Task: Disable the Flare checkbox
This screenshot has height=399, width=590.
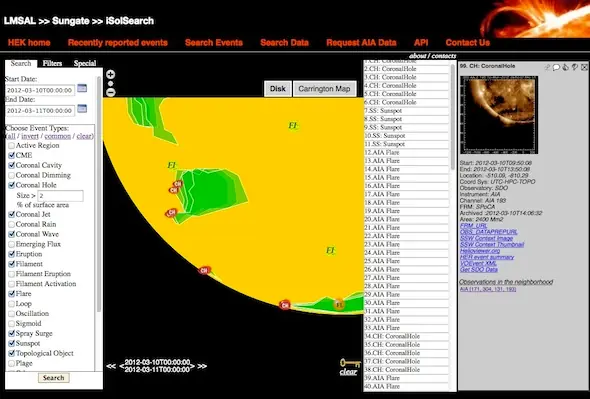Action: (x=12, y=294)
